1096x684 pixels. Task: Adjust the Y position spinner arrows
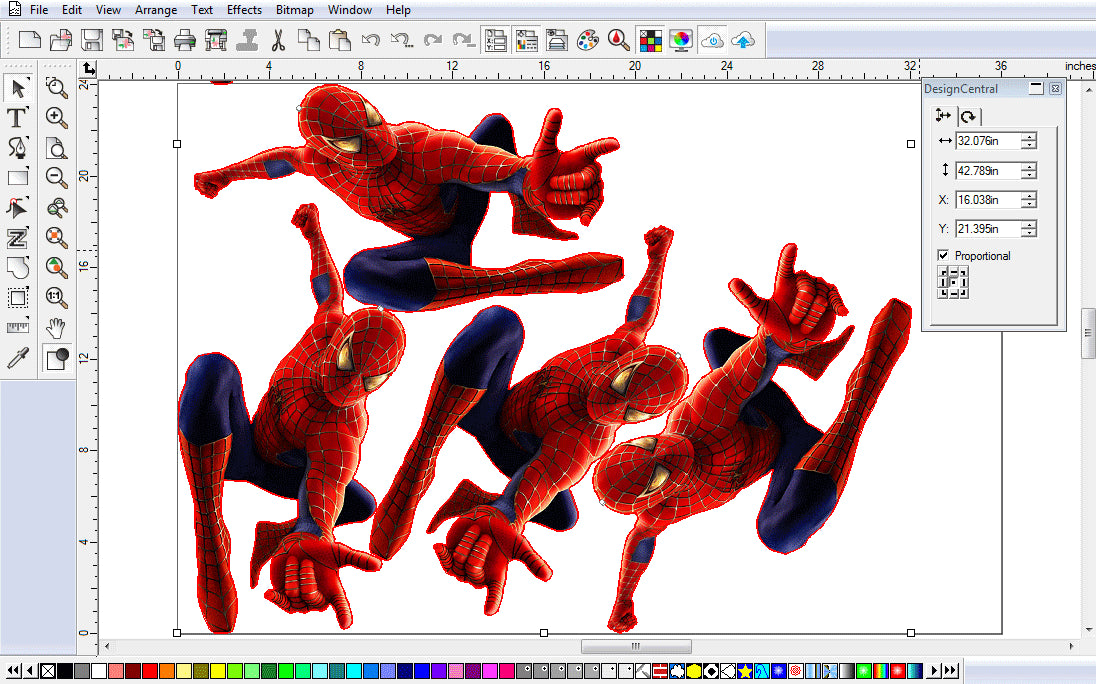click(x=1028, y=228)
